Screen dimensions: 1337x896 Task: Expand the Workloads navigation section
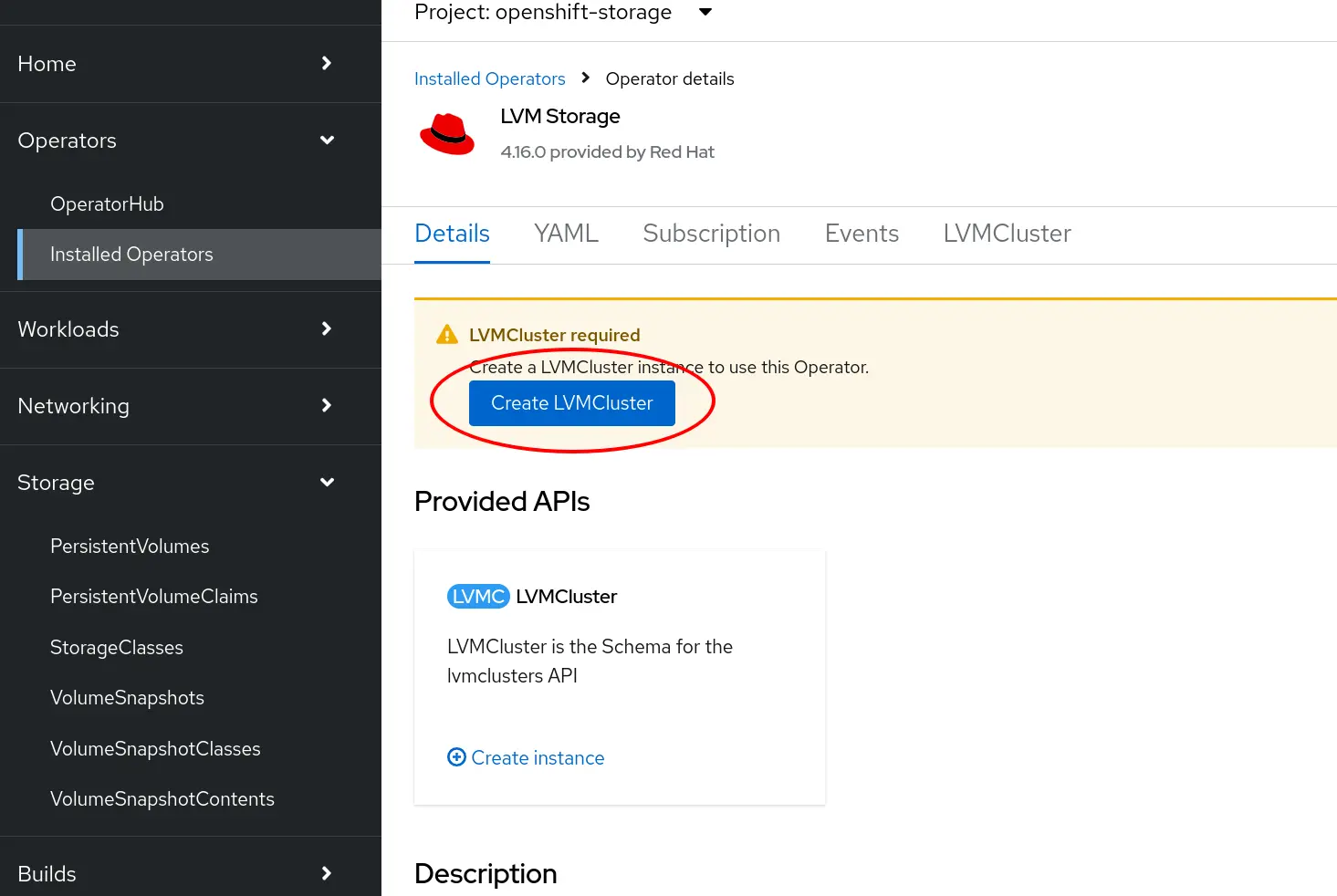click(191, 329)
